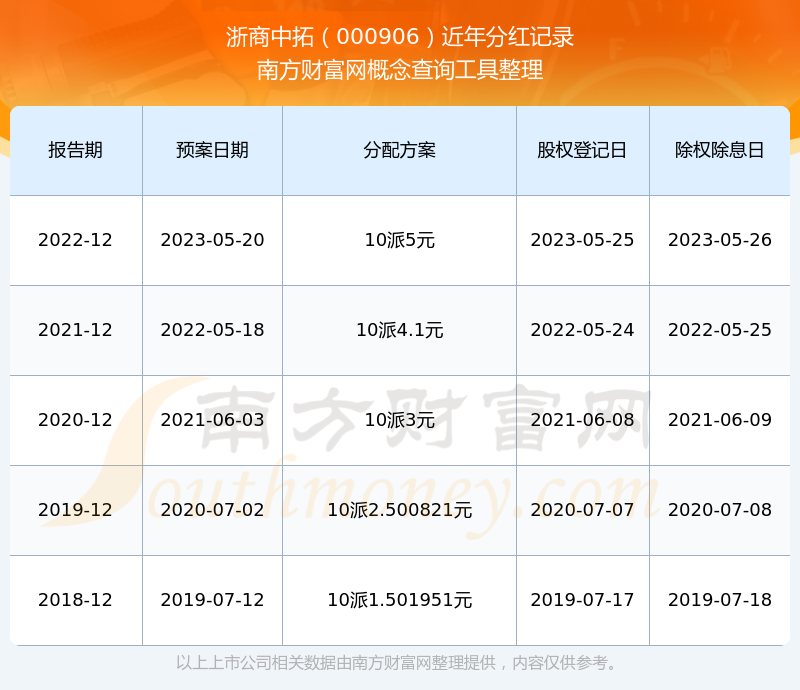Click the plan cell 10派4.1元

click(x=399, y=330)
